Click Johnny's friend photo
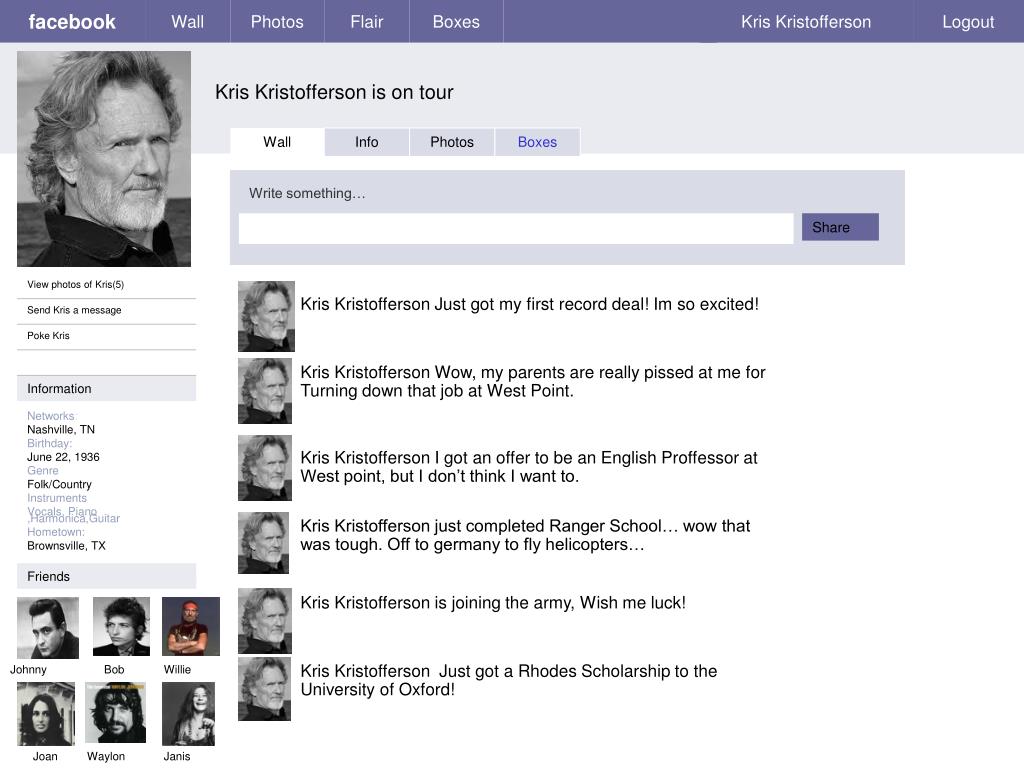This screenshot has height=768, width=1024. (48, 628)
